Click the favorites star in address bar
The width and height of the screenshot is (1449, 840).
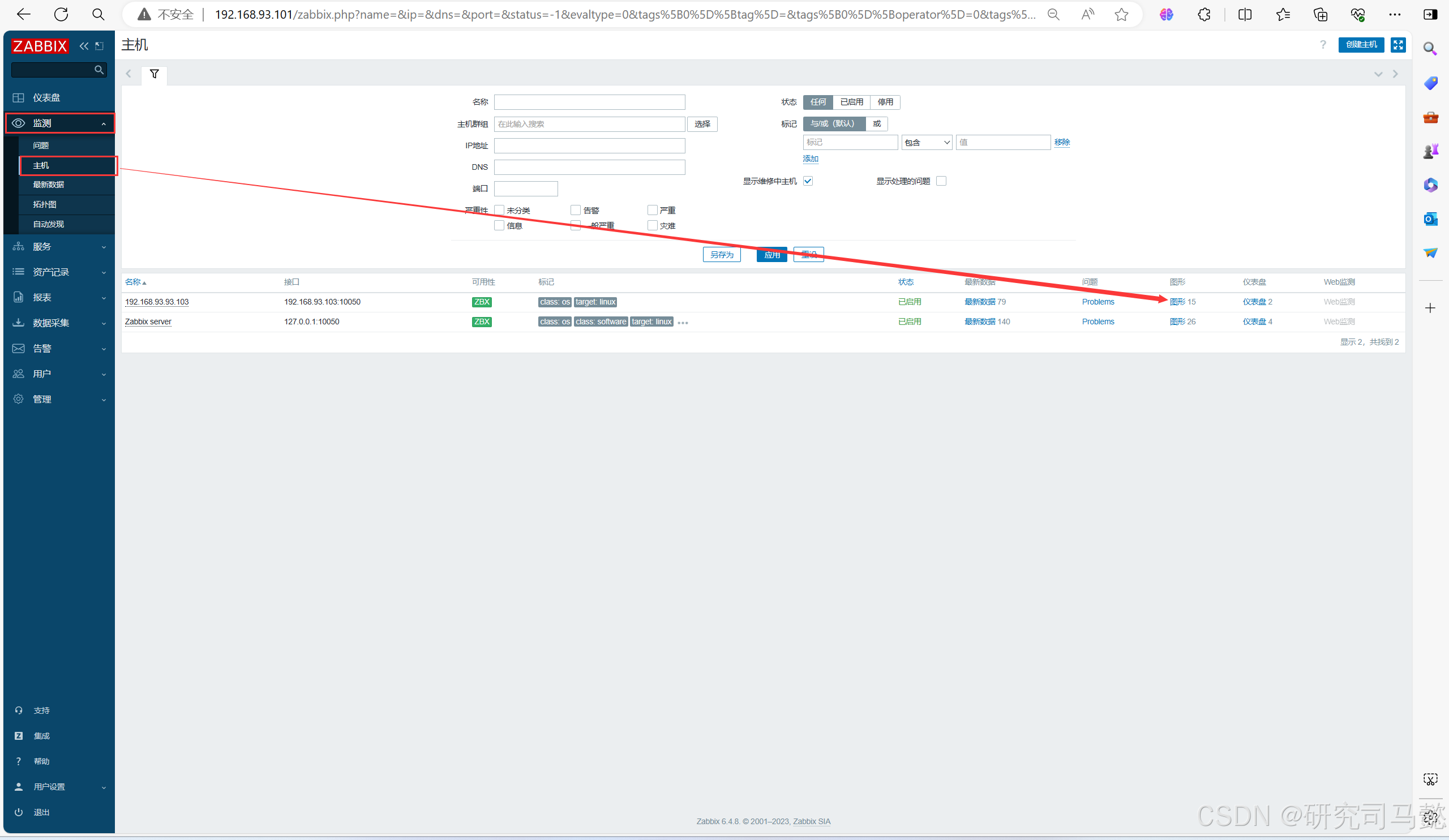(1121, 14)
